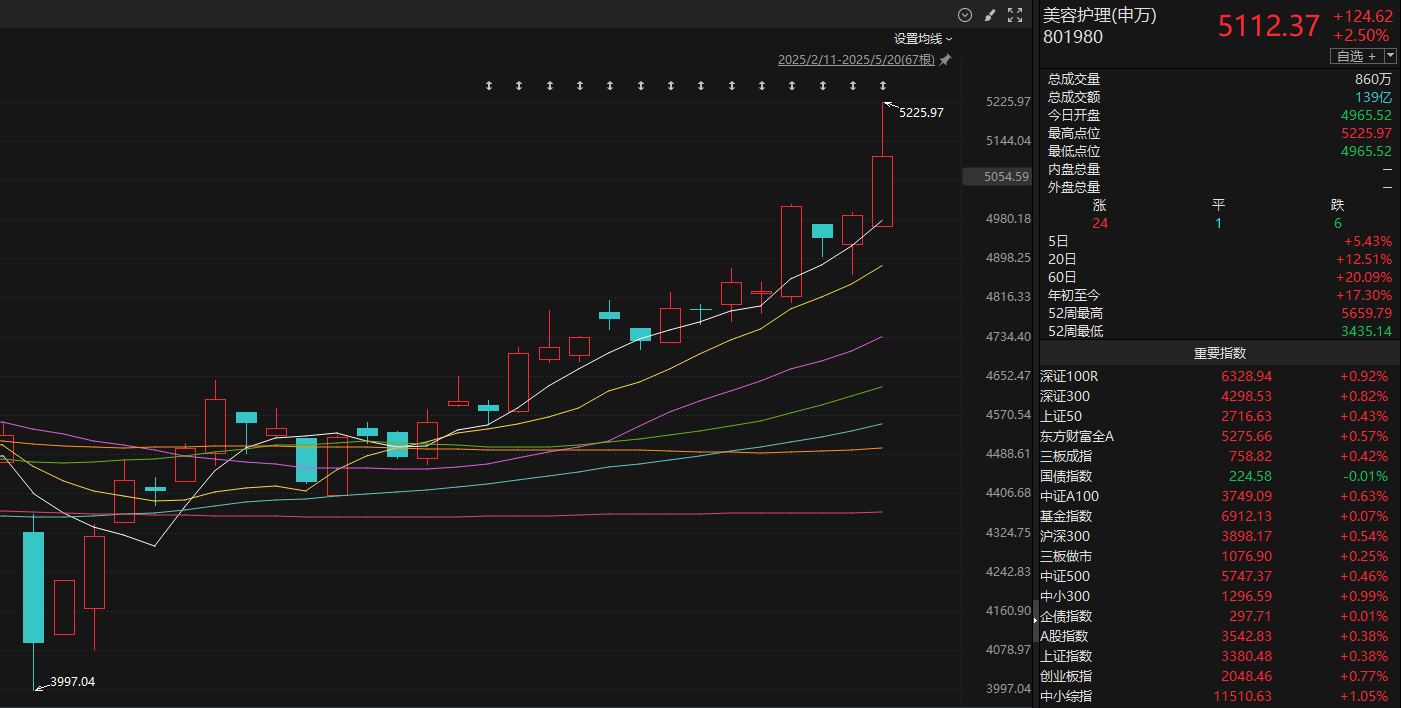Open the date range 2025/2/11-2025/5/20 selector
Screen dimensions: 1401x708
(856, 60)
